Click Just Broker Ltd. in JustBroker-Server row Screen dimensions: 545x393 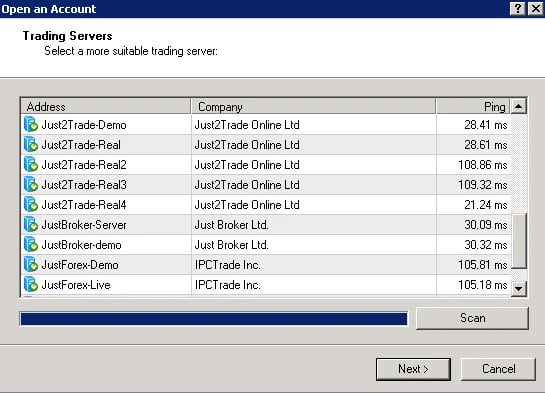click(x=231, y=225)
